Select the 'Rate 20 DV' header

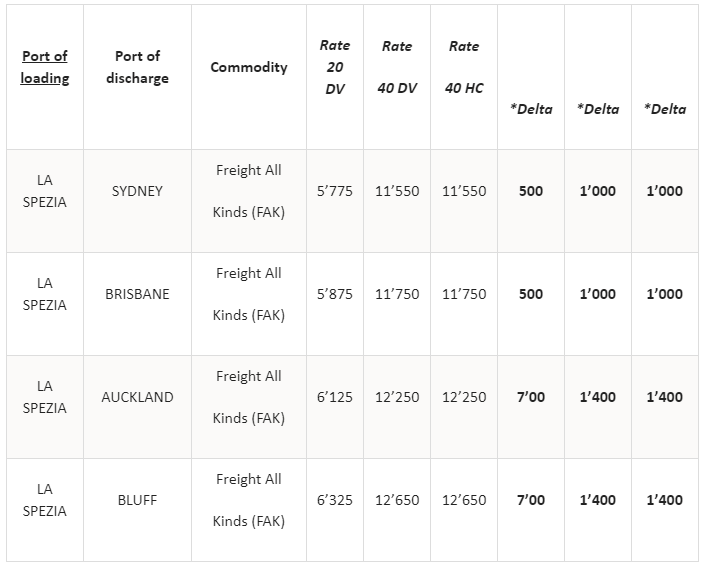tap(335, 67)
